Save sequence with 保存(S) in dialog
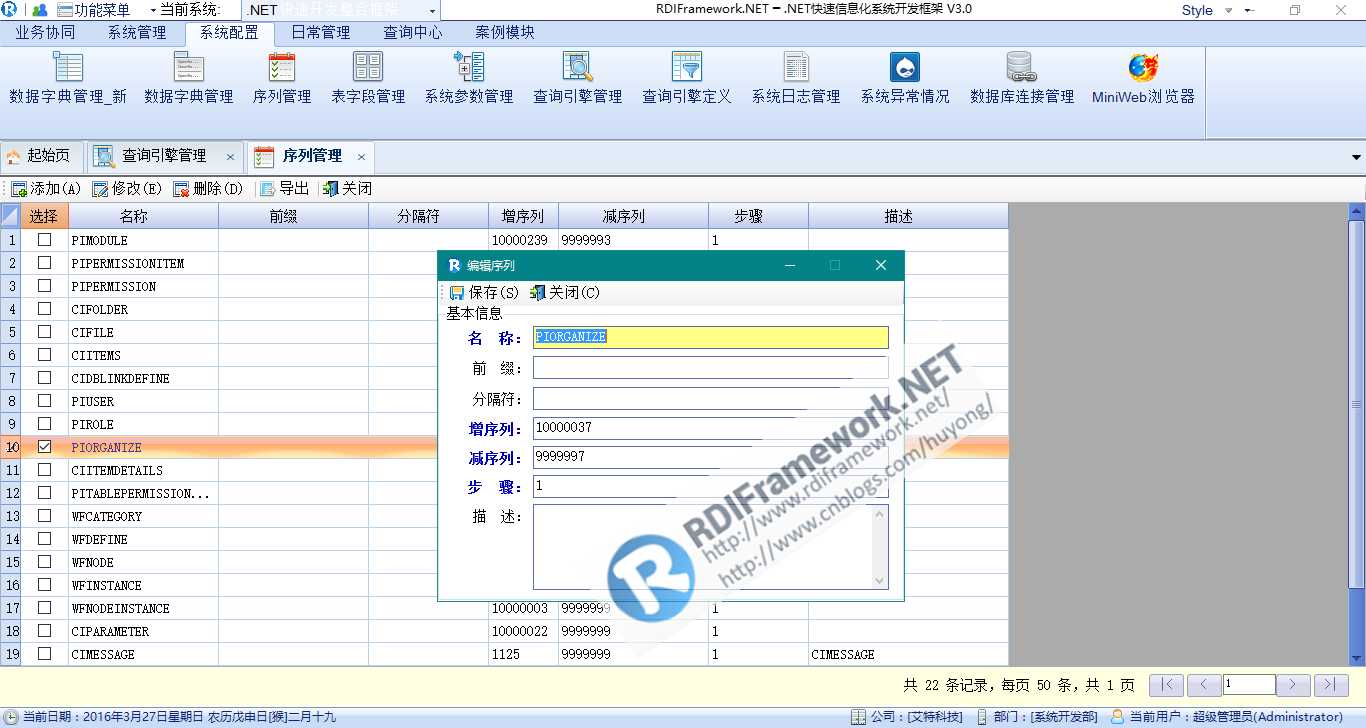1366x728 pixels. [484, 293]
